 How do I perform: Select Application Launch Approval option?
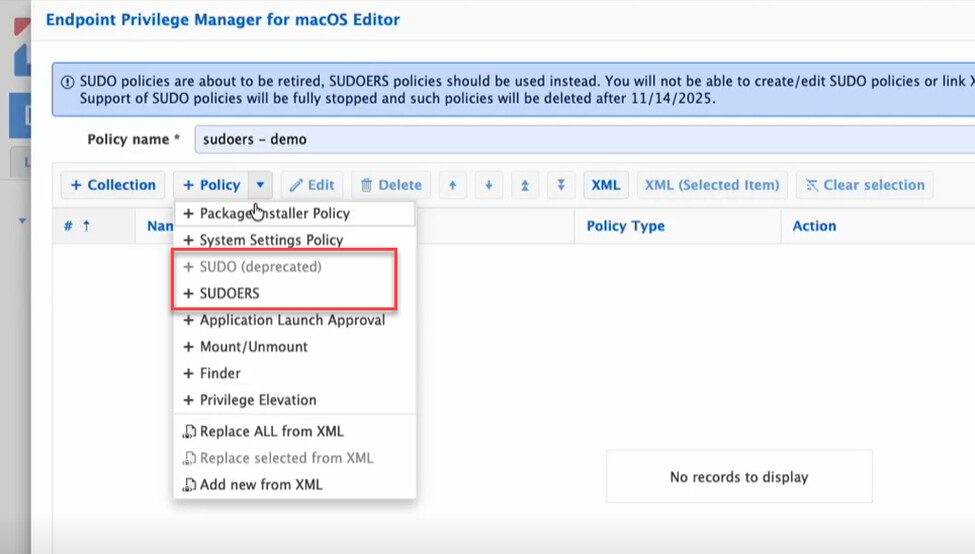[292, 320]
